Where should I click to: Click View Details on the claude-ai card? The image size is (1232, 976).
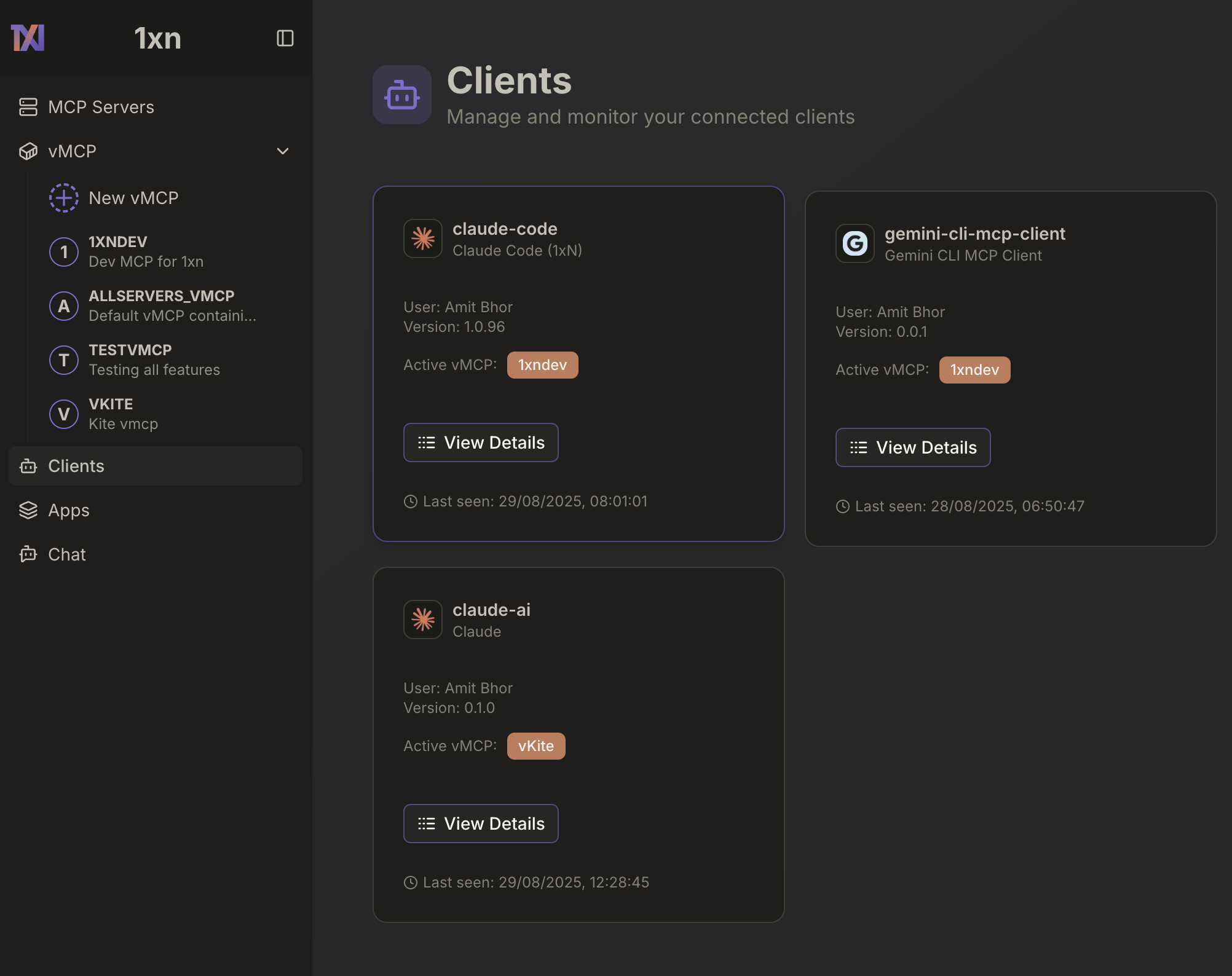[481, 824]
